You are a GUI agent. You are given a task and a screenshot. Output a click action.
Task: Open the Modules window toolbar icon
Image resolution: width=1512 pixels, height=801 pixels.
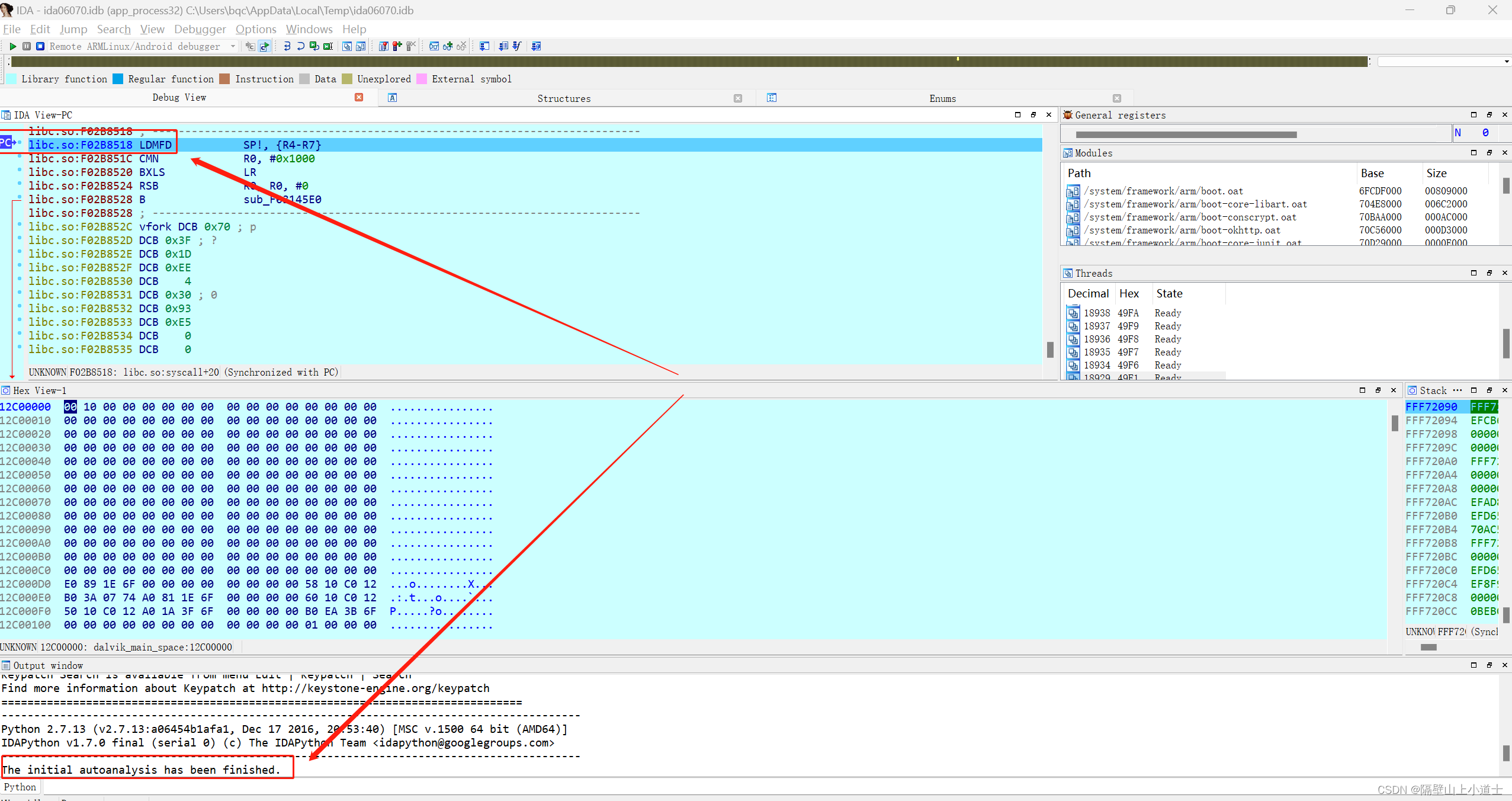tap(361, 46)
